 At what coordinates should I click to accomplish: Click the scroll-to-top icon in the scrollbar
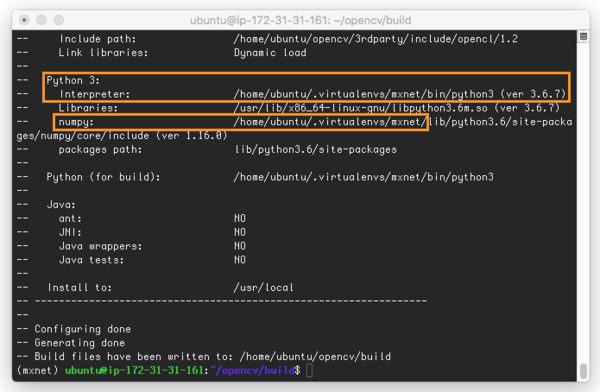pos(583,37)
